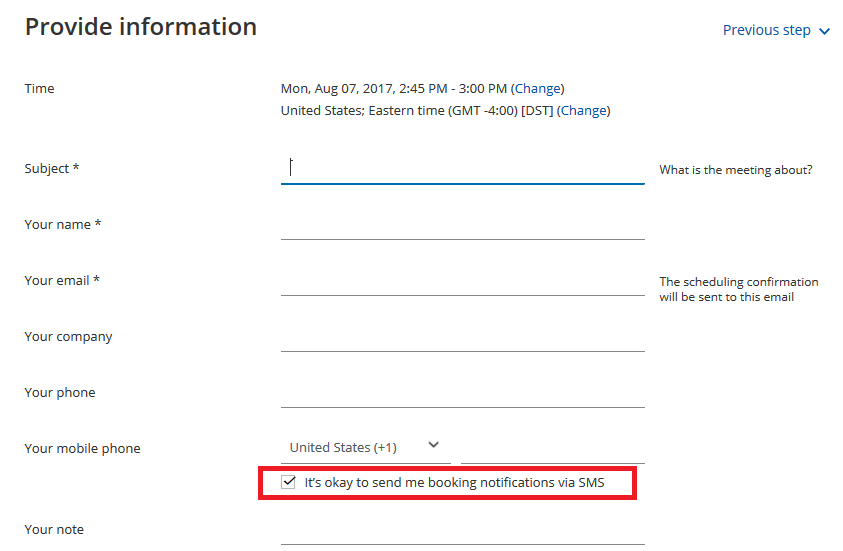
Task: Uncheck the SMS booking notifications checkbox
Action: tap(289, 482)
